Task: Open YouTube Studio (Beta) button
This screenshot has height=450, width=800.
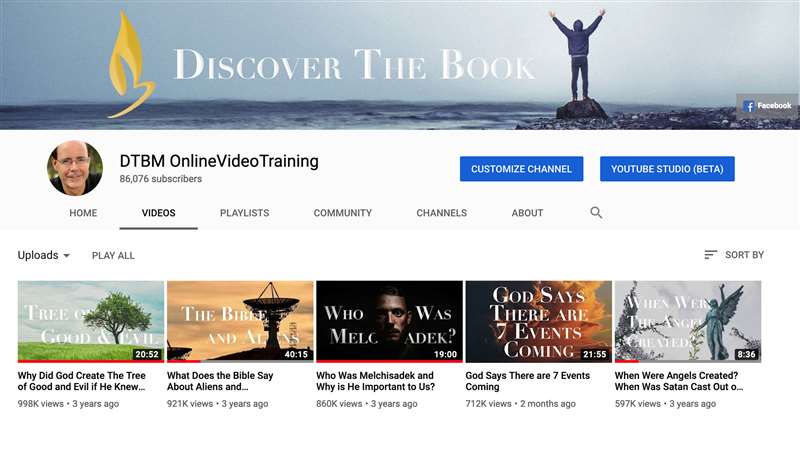Action: click(x=667, y=169)
